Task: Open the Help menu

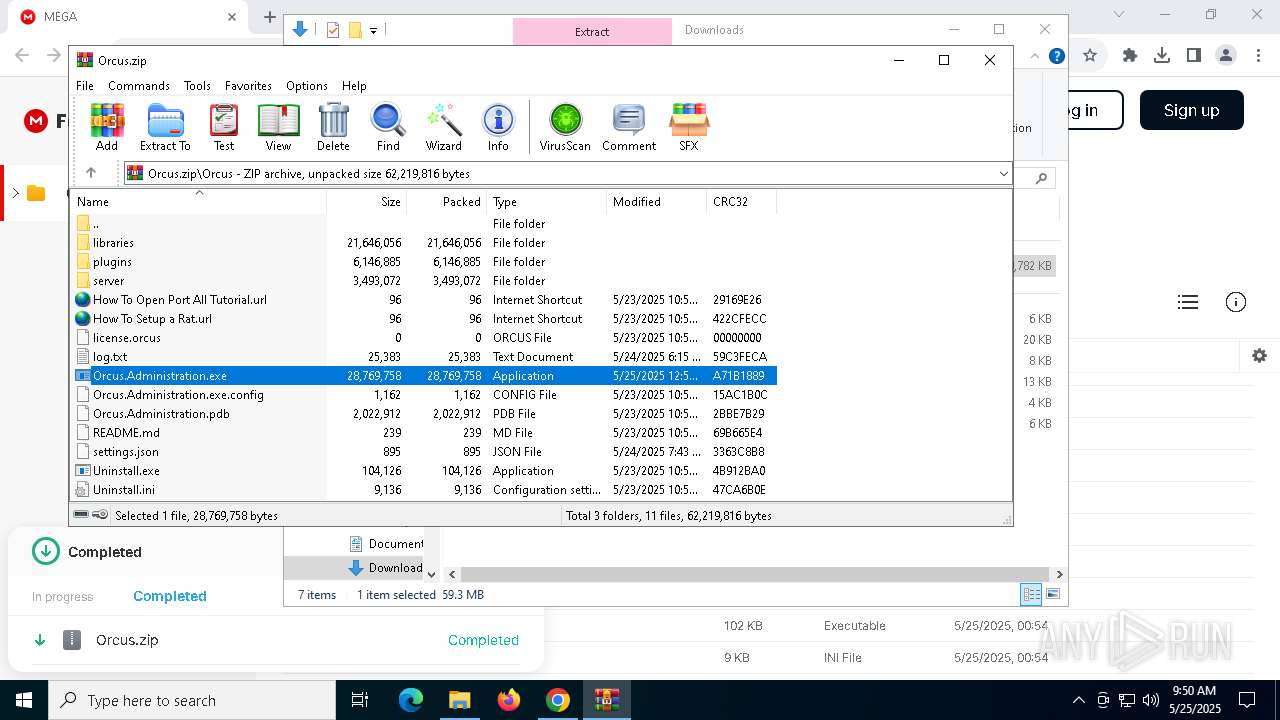Action: pyautogui.click(x=354, y=86)
